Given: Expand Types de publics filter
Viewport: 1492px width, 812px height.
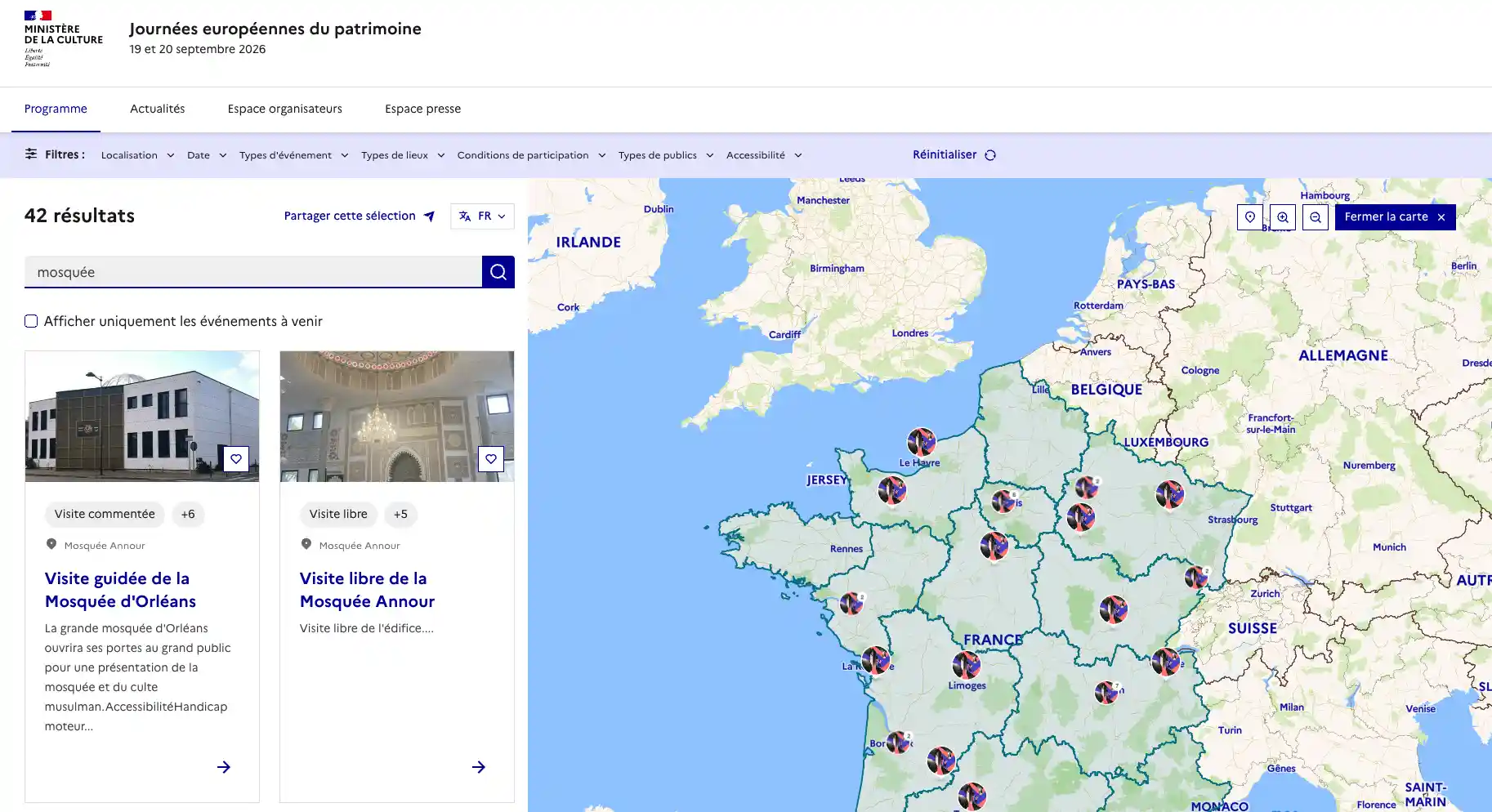Looking at the screenshot, I should [666, 155].
